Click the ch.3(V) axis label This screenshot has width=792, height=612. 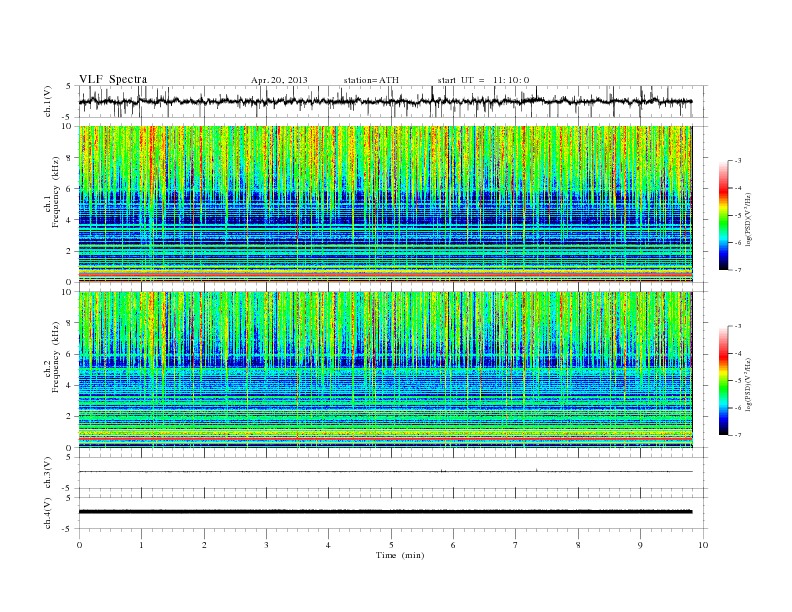[x=48, y=473]
